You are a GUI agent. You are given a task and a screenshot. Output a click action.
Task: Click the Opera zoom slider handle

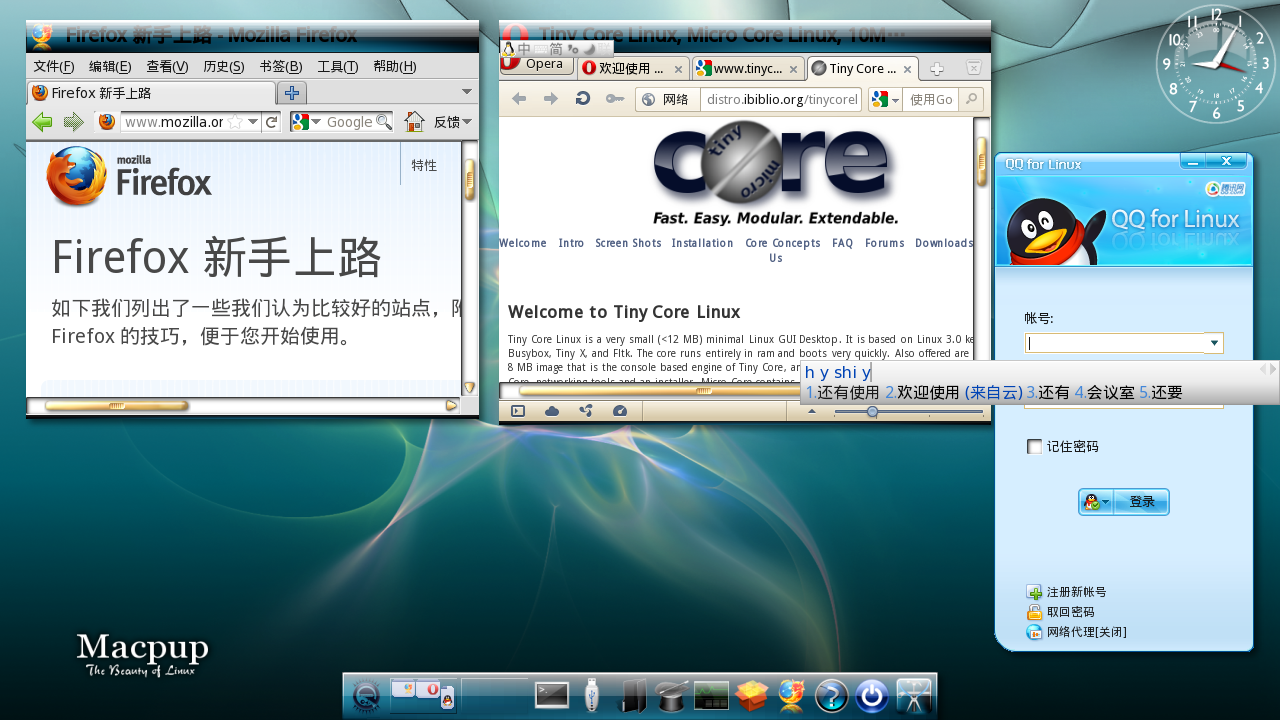coord(872,411)
